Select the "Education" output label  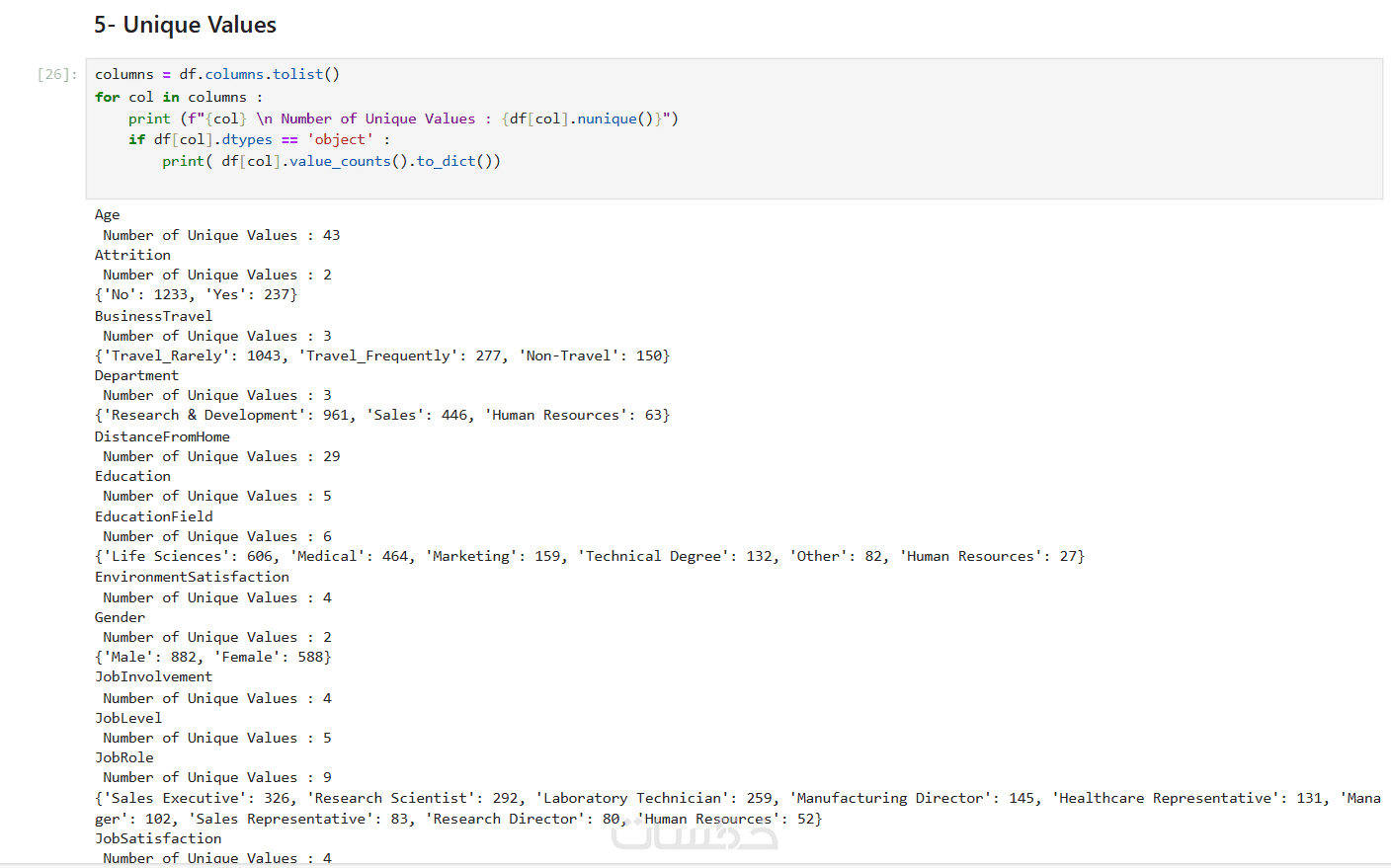132,476
